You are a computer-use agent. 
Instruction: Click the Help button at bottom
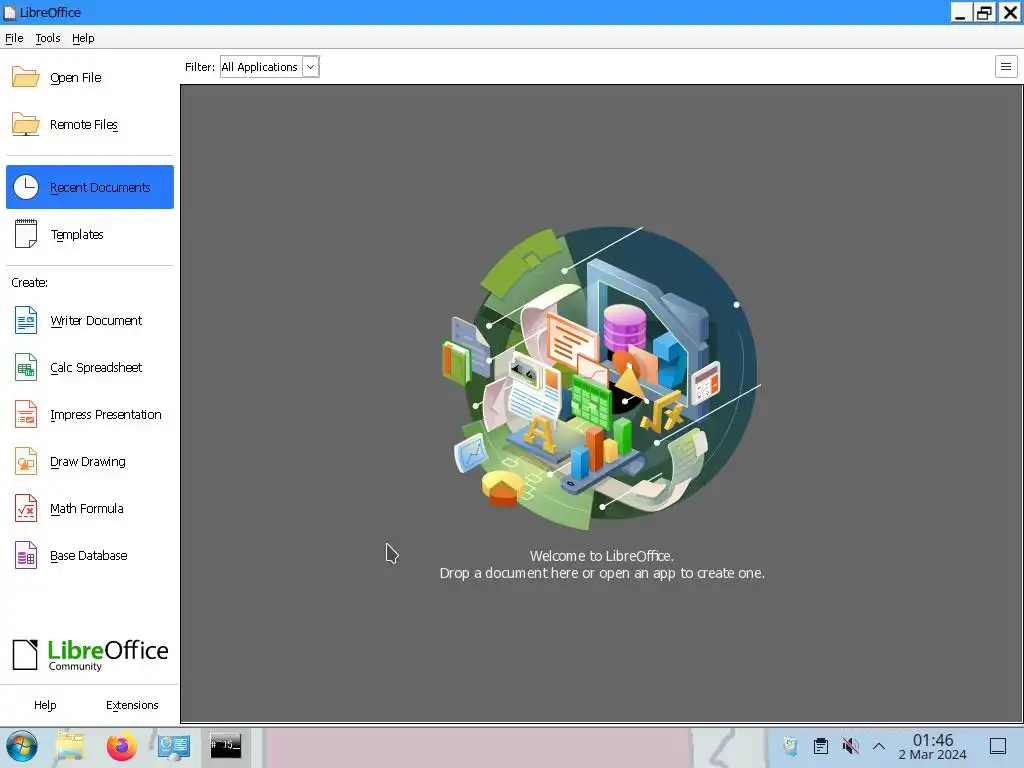pos(45,705)
